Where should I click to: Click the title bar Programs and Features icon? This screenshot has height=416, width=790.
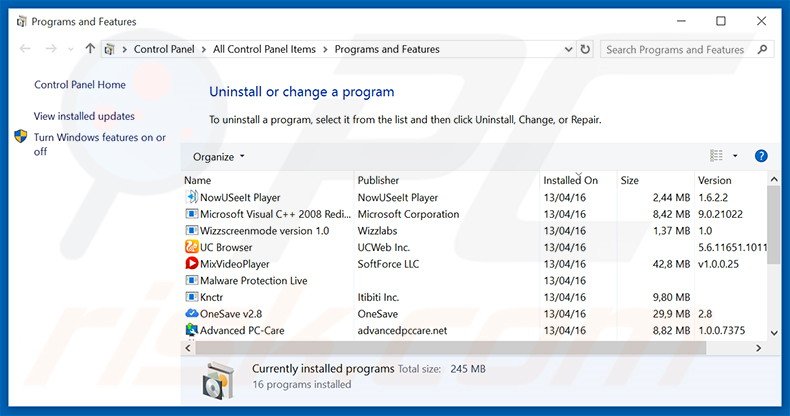tap(21, 22)
